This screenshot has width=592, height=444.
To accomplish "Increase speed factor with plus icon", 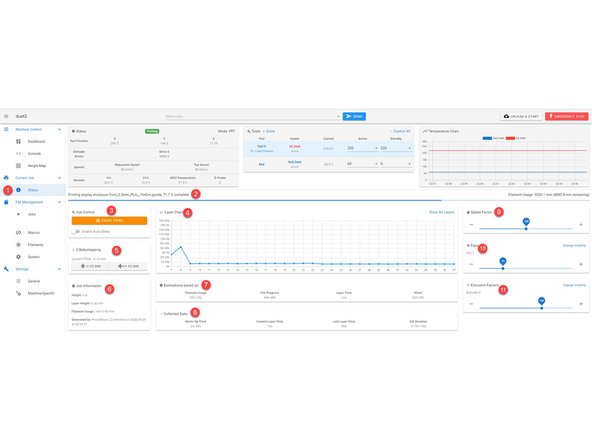I will 581,225.
